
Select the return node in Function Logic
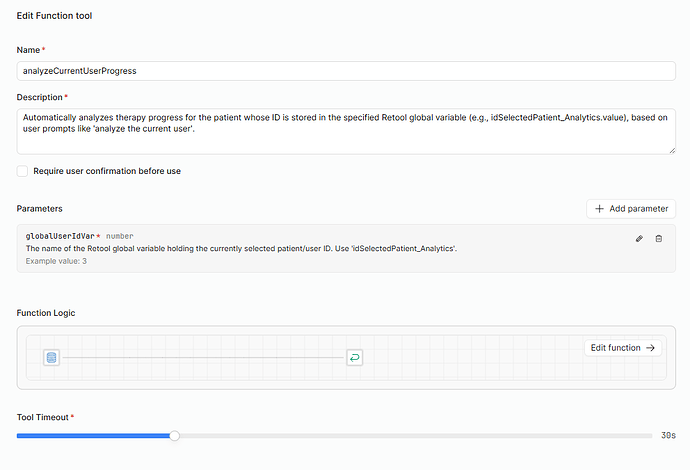354,357
